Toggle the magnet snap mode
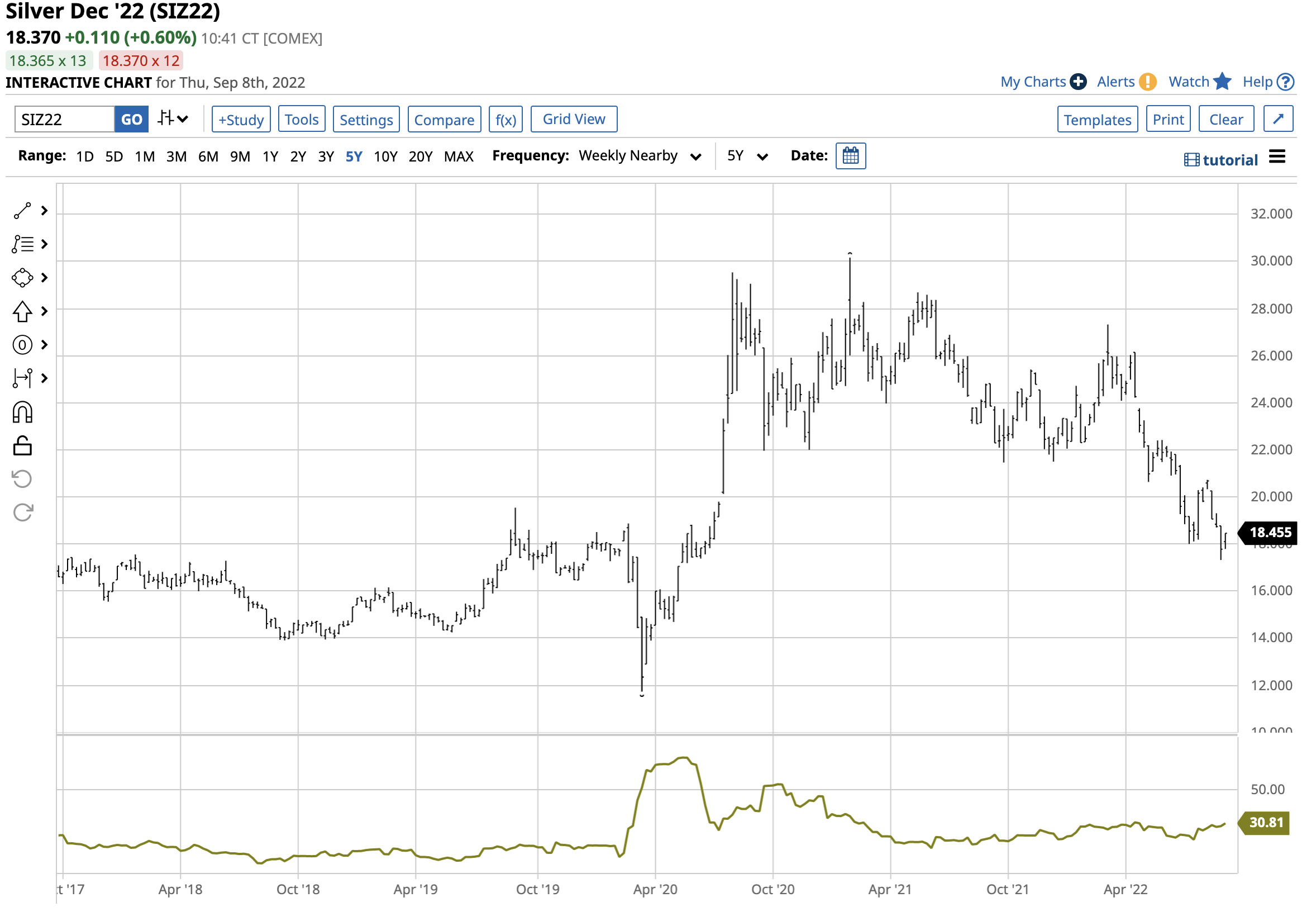Screen dimensions: 1316x921 coord(22,412)
